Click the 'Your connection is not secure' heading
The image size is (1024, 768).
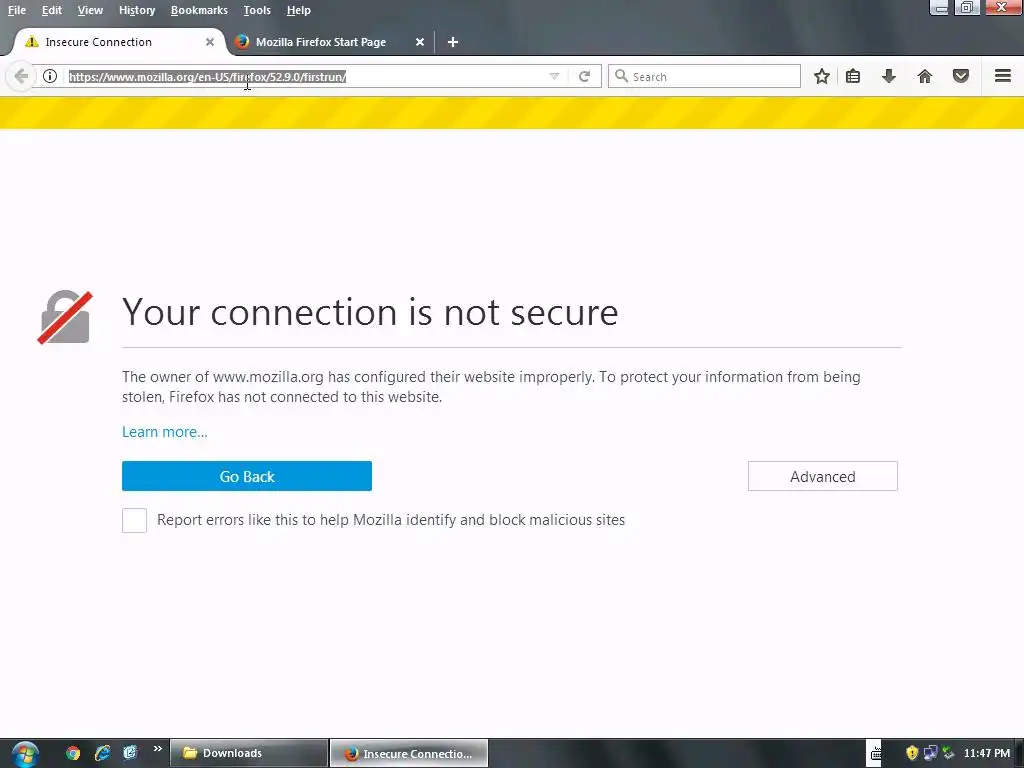pos(370,312)
